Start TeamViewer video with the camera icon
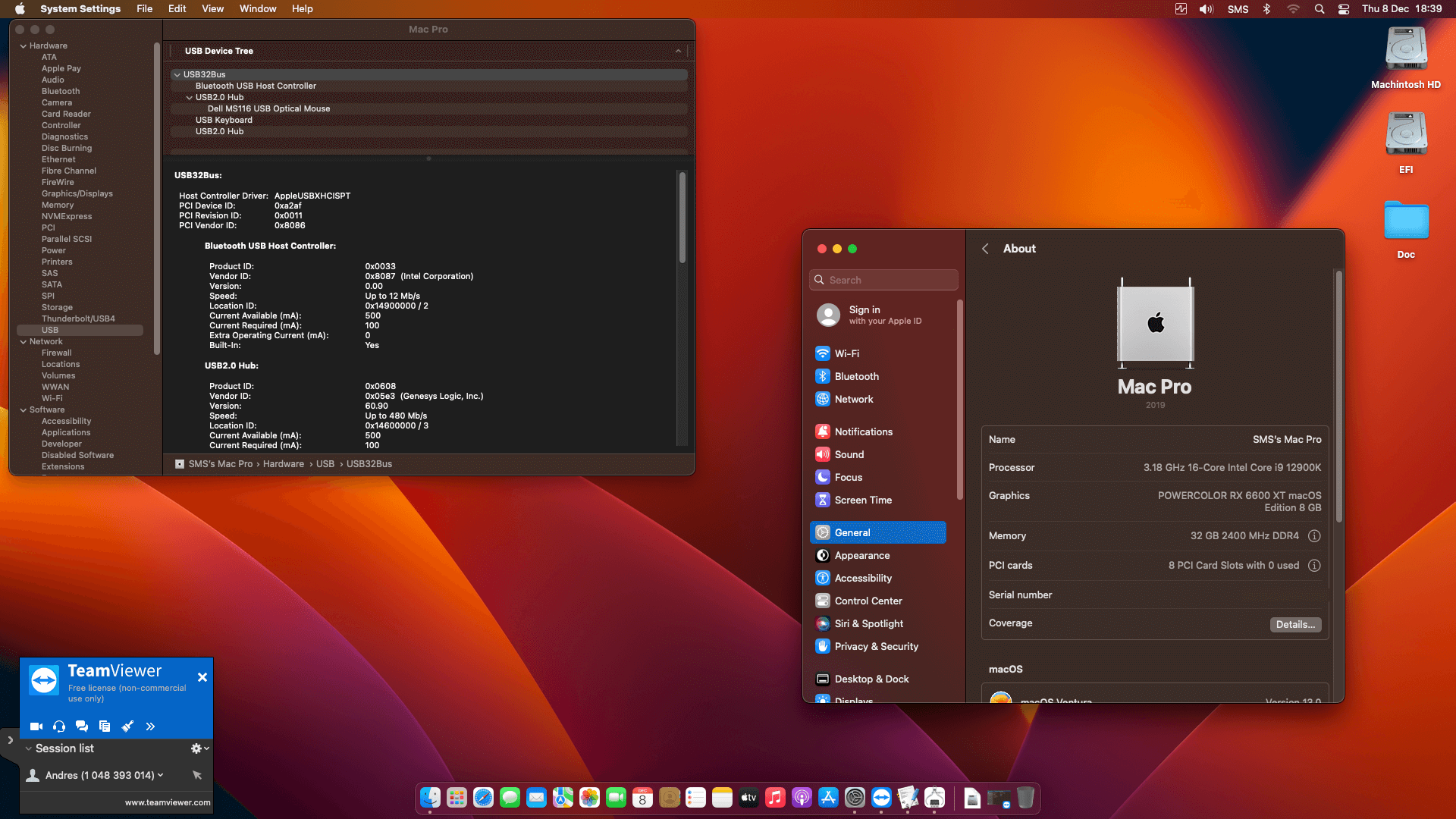This screenshot has width=1456, height=819. [36, 726]
